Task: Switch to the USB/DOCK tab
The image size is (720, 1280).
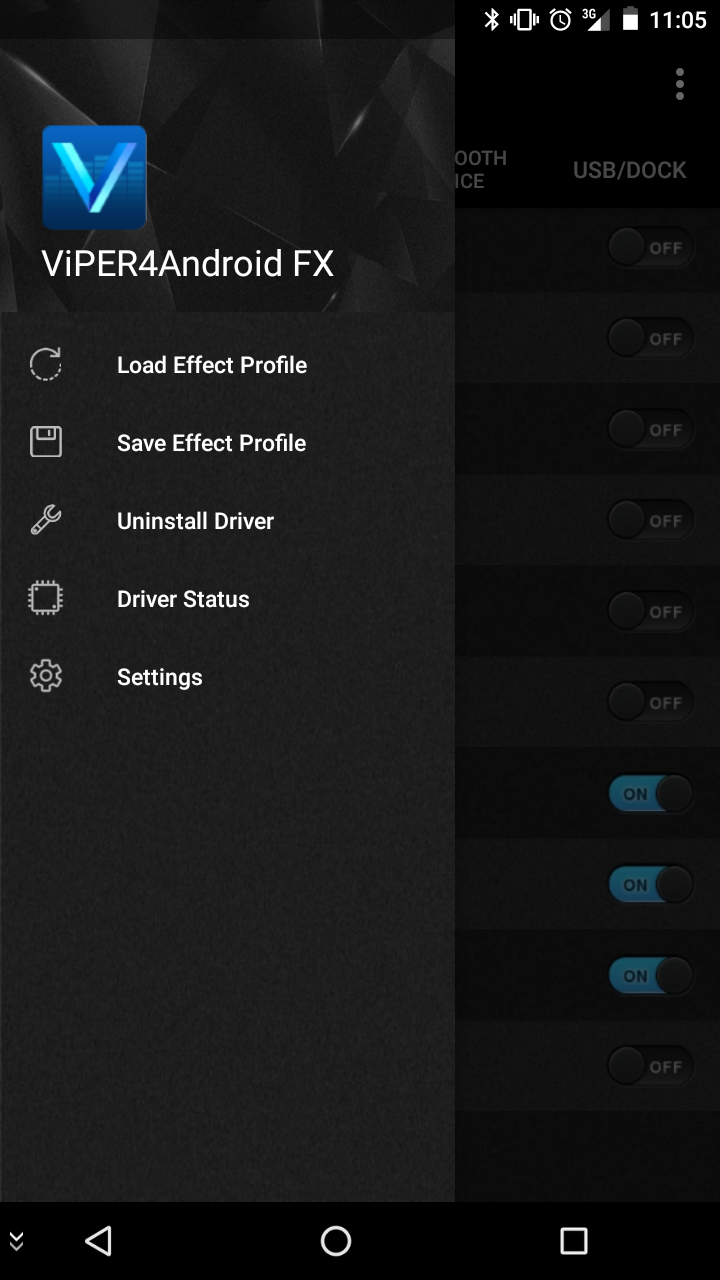Action: (630, 170)
